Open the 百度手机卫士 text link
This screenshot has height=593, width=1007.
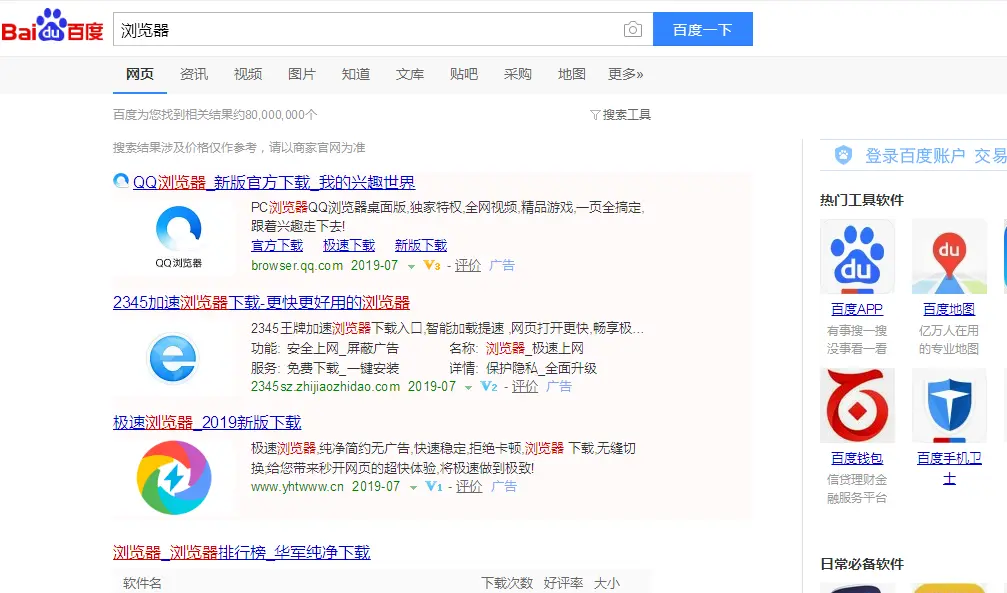[949, 468]
